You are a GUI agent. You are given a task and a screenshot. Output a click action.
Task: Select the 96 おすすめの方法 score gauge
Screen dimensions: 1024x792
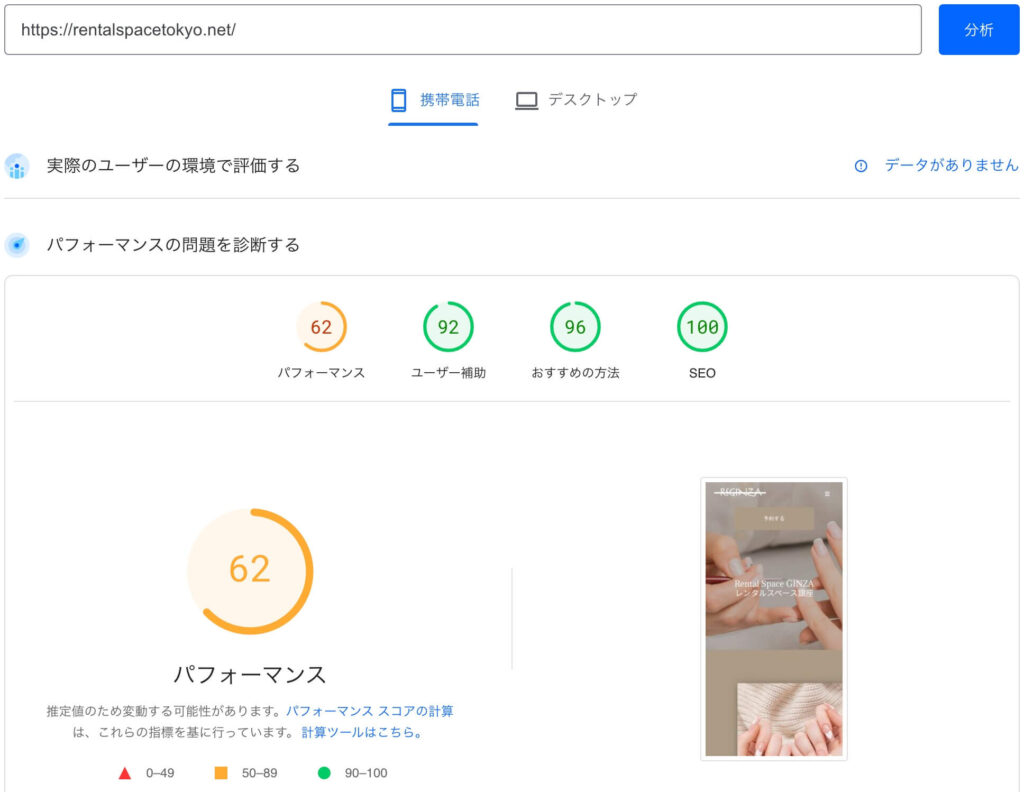(x=575, y=328)
